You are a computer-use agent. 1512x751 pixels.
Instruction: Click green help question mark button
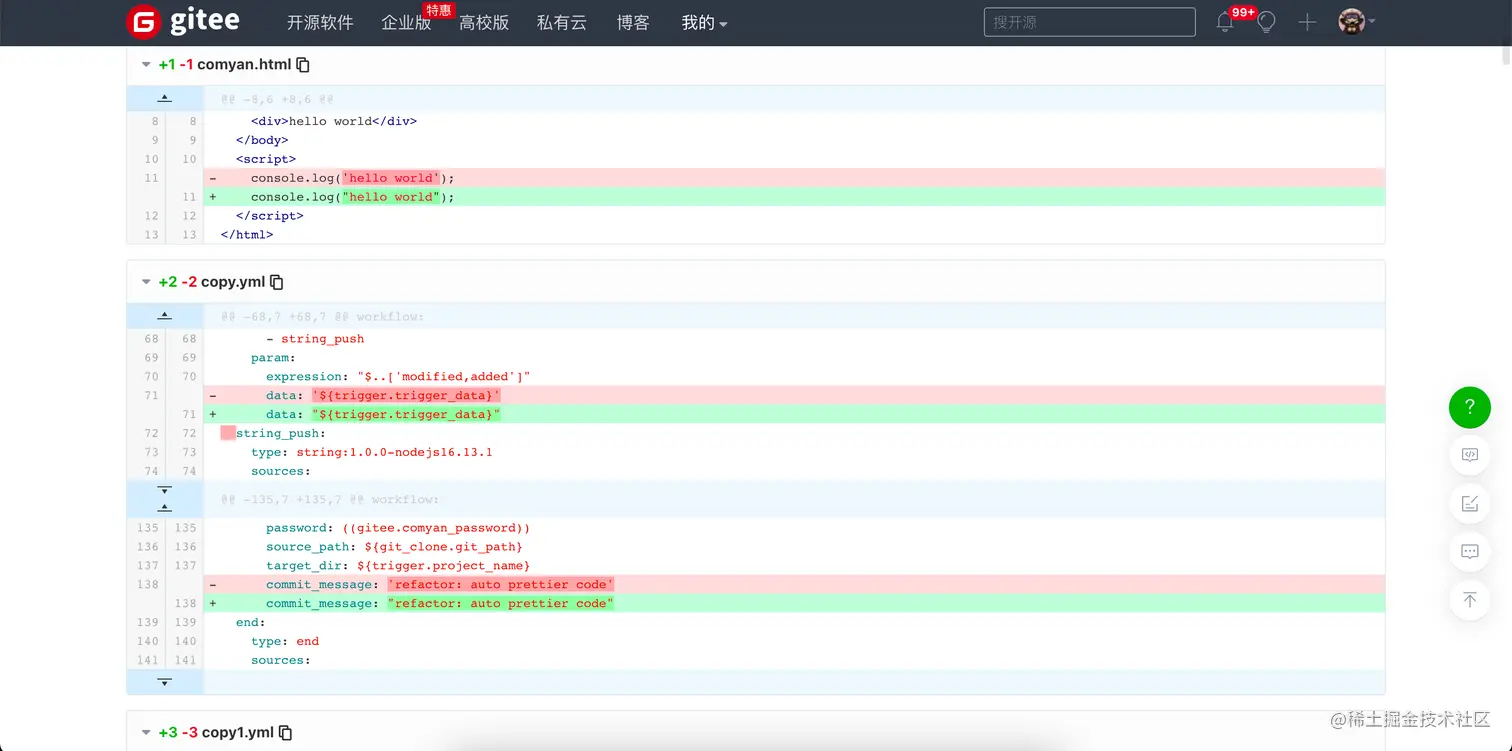pyautogui.click(x=1469, y=407)
